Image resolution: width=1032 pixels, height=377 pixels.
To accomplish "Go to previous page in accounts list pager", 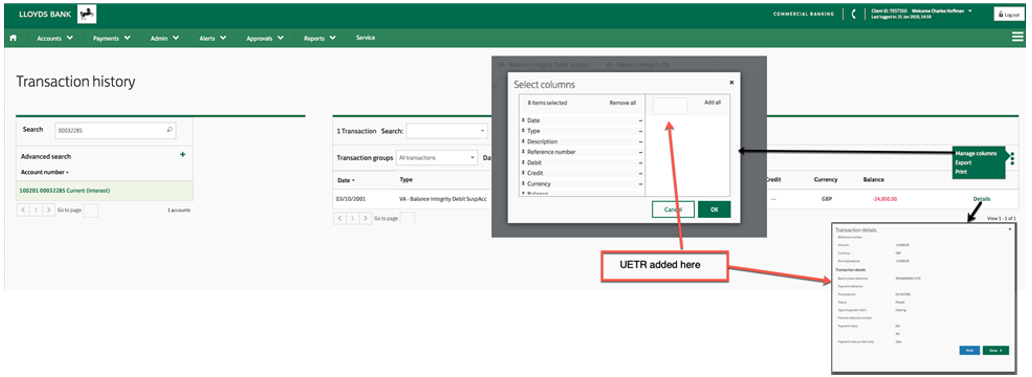I will (x=24, y=210).
